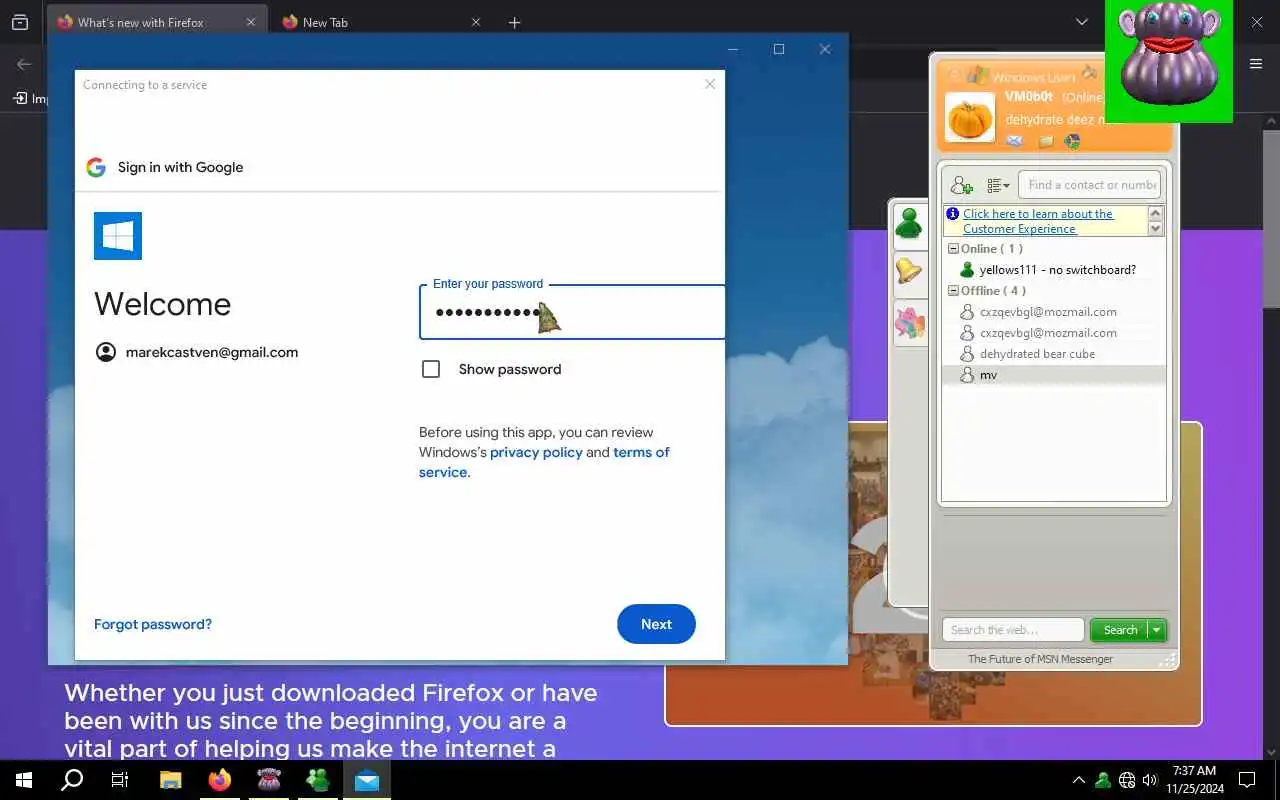Select the pink butterfly tab in Messenger sidebar

[909, 322]
